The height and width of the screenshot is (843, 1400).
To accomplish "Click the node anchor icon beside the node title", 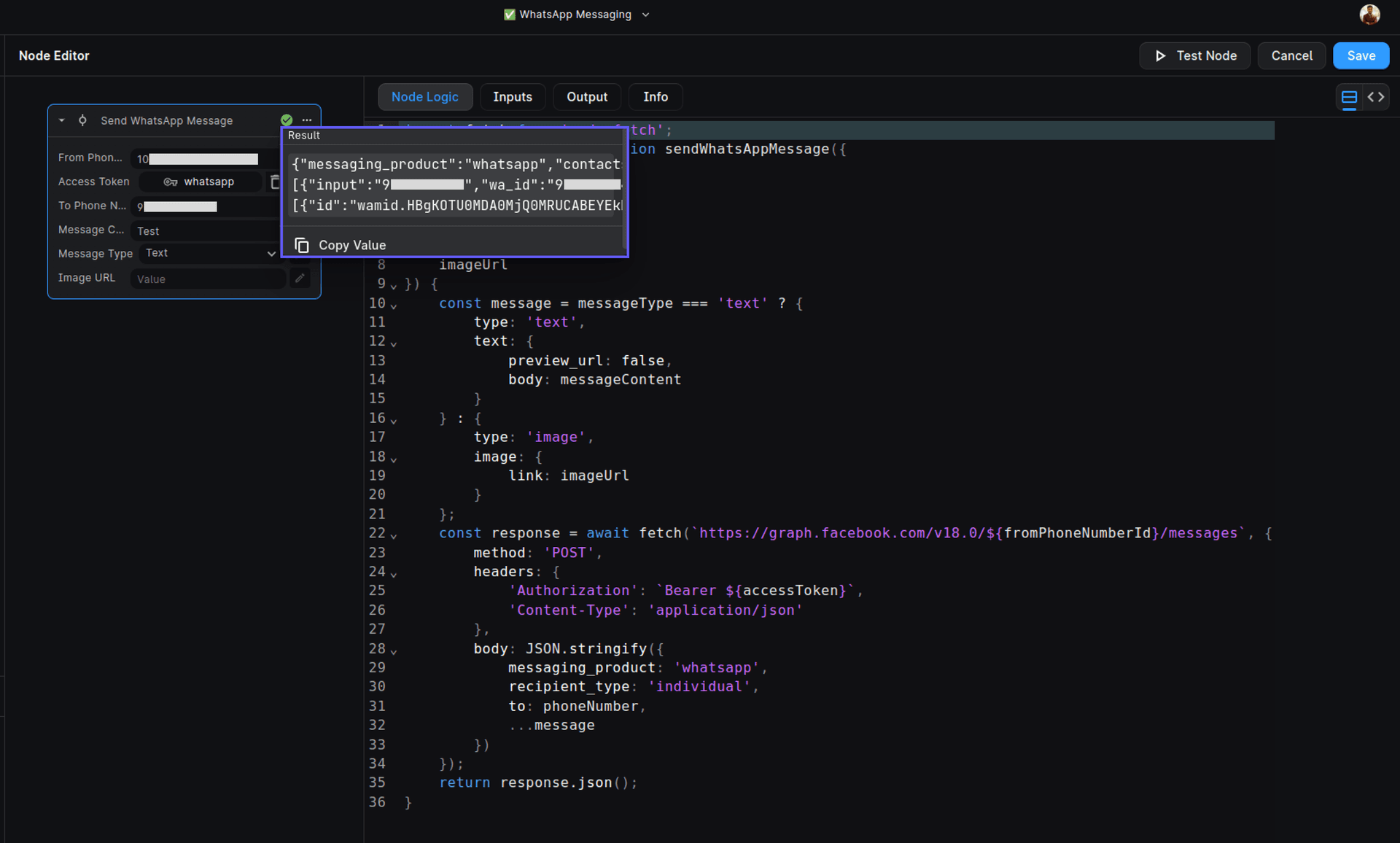I will (x=82, y=120).
